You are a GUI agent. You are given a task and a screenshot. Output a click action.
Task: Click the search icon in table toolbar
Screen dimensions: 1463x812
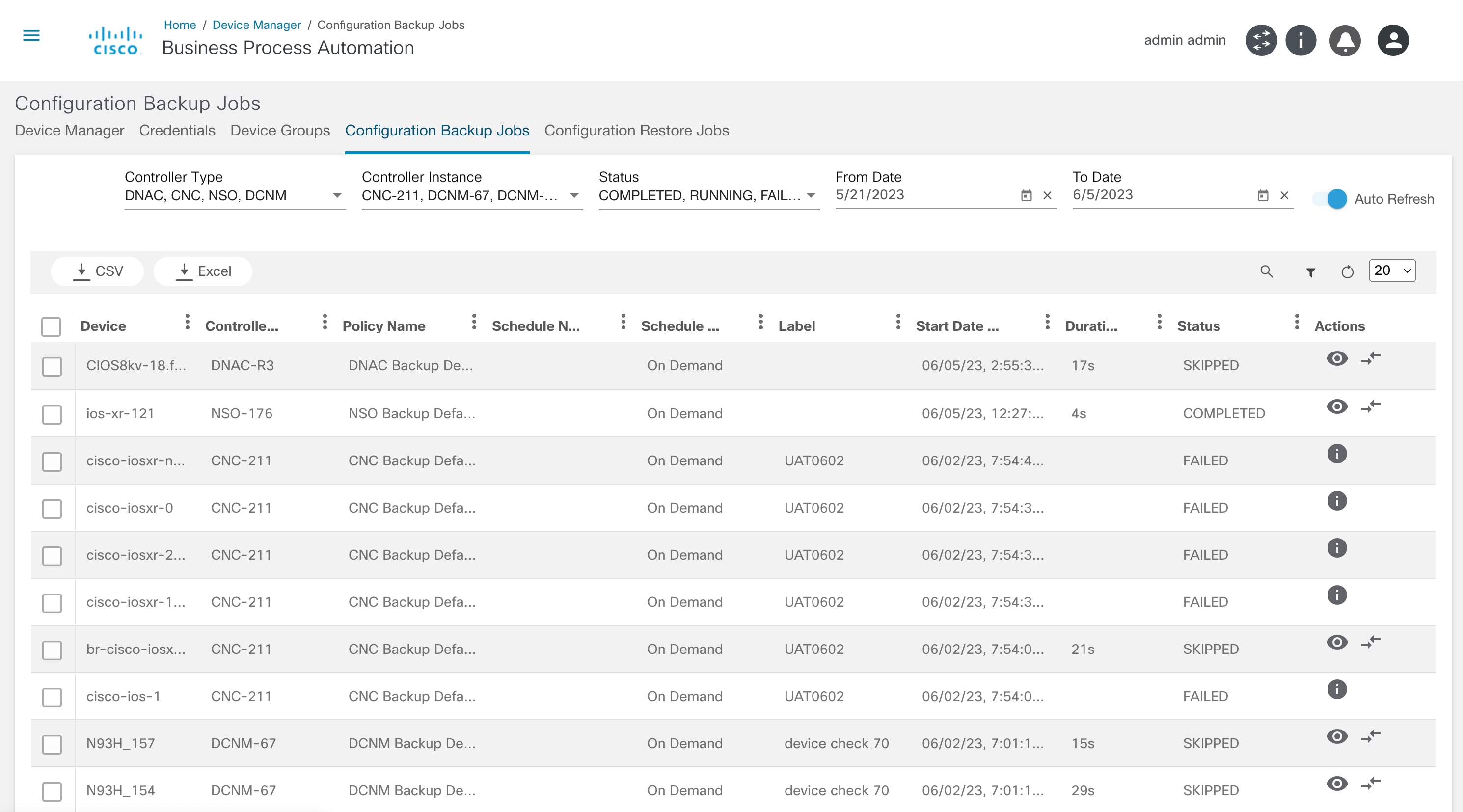[x=1266, y=271]
